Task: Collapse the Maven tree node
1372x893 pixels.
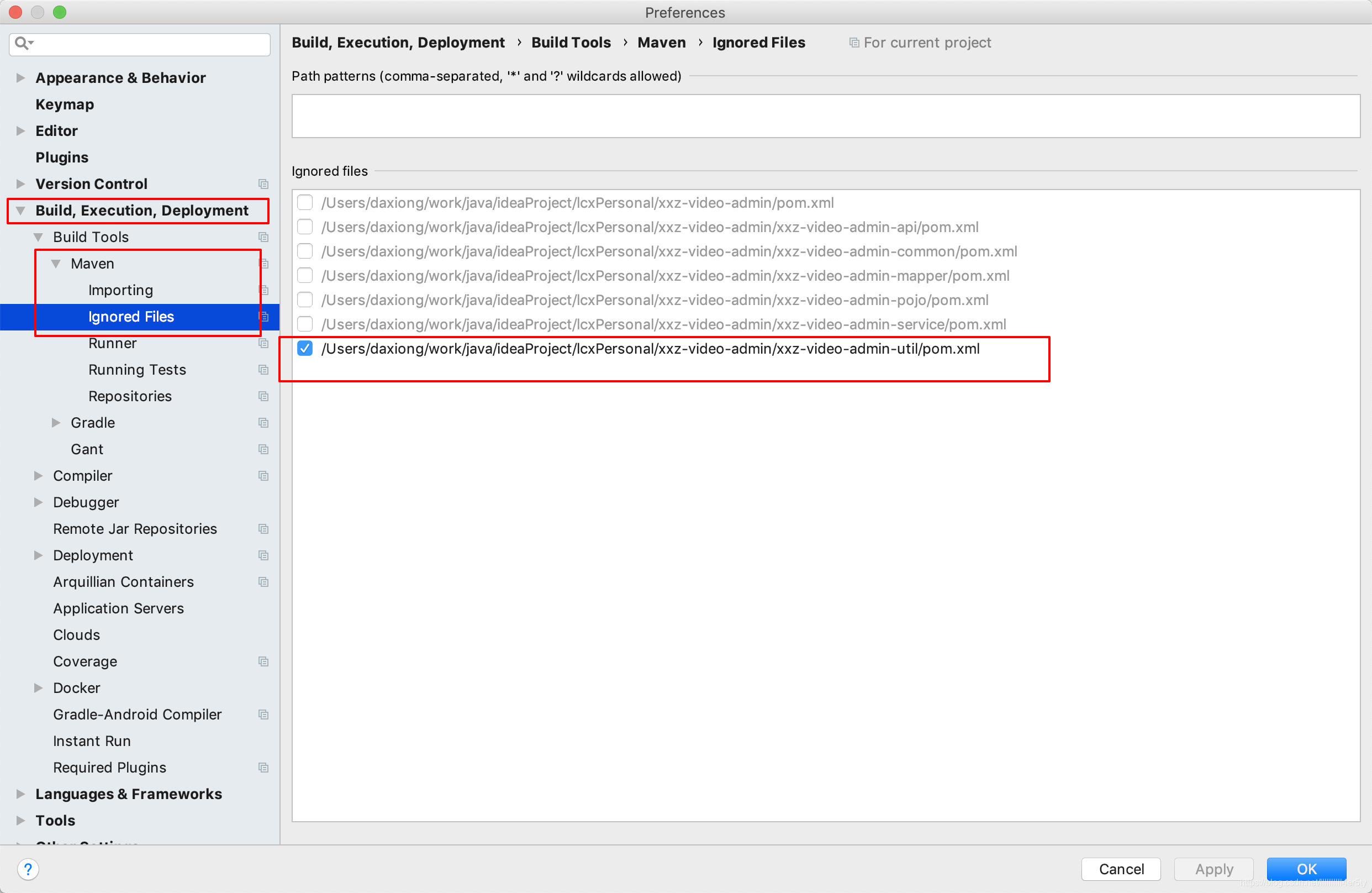Action: click(56, 263)
